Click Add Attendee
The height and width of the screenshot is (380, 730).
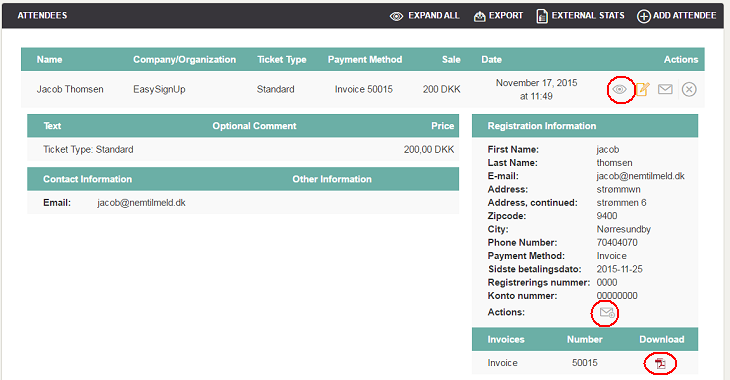click(684, 15)
